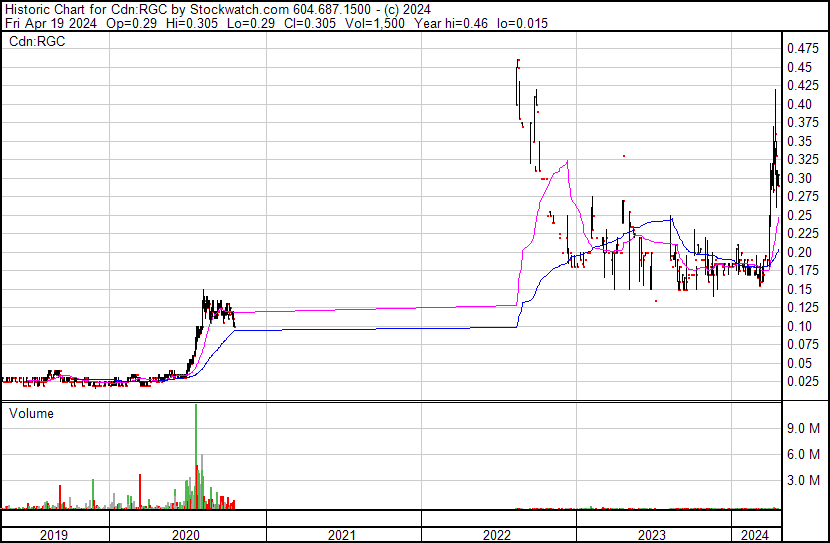This screenshot has height=543, width=830.
Task: Click the tallest green volume bar in 2020
Action: [196, 456]
